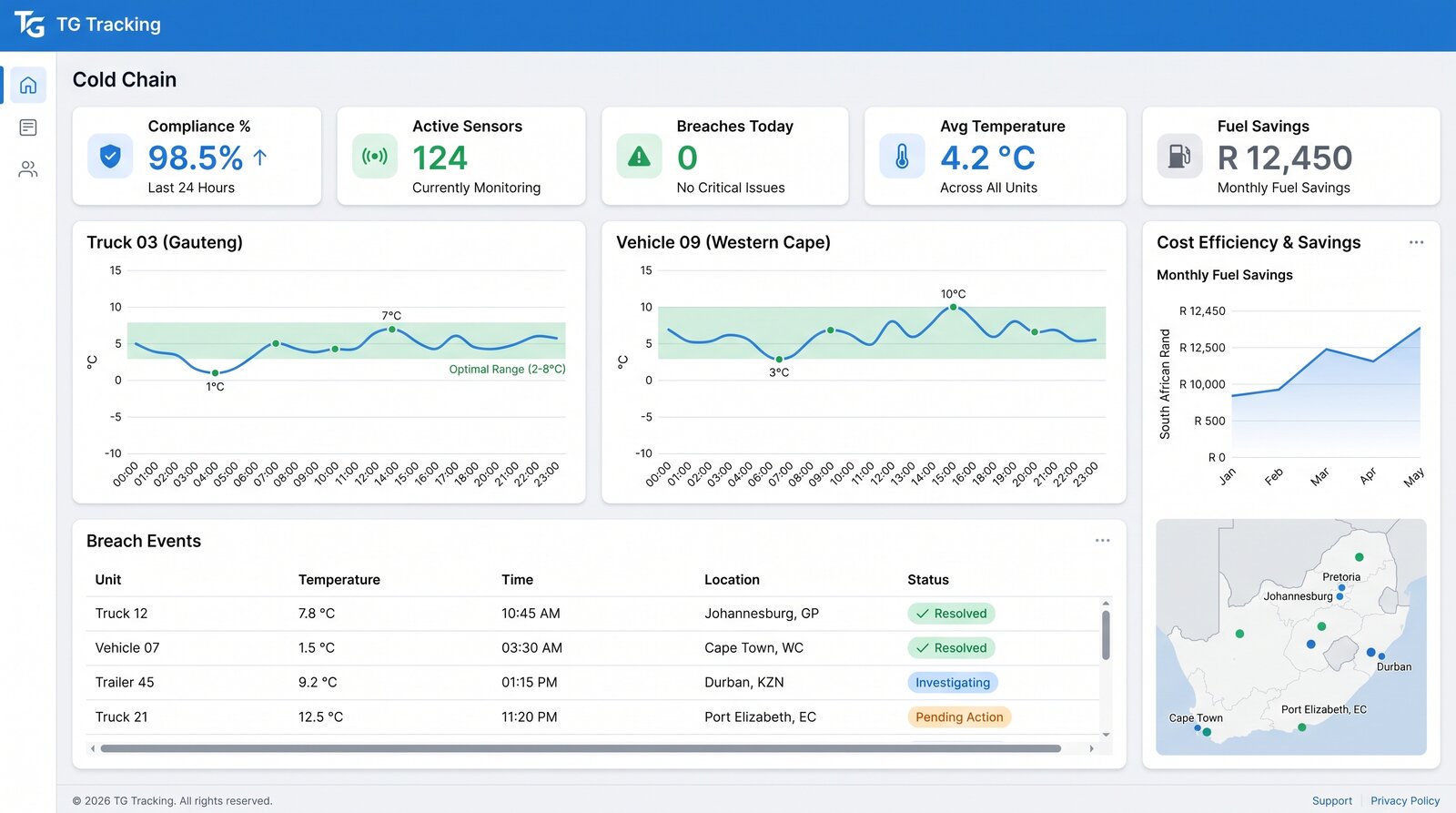
Task: Select the Trailer 45 unit cell
Action: (x=125, y=683)
